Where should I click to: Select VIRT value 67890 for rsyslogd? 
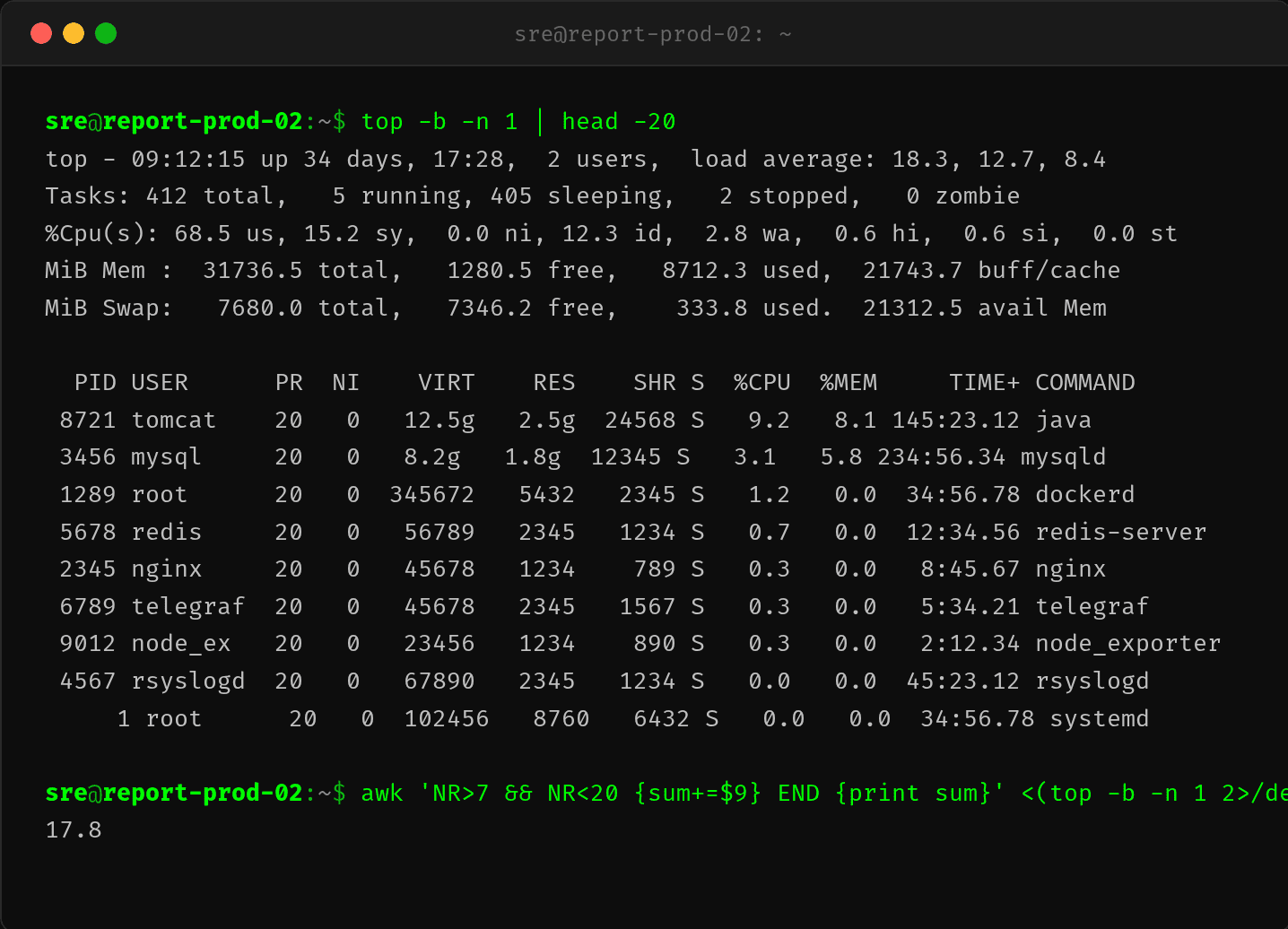point(439,682)
